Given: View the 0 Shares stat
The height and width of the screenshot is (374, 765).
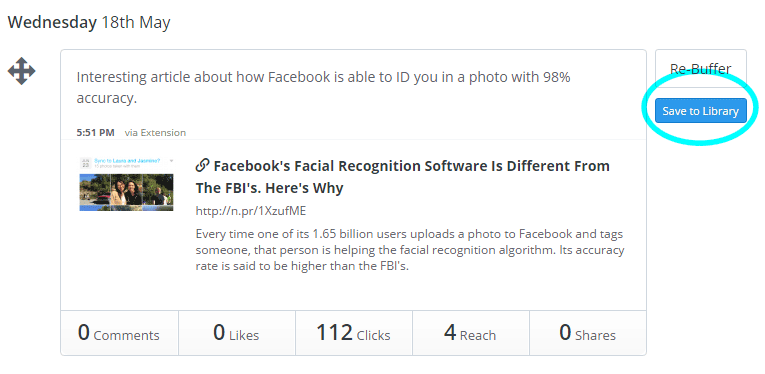Looking at the screenshot, I should pyautogui.click(x=587, y=333).
